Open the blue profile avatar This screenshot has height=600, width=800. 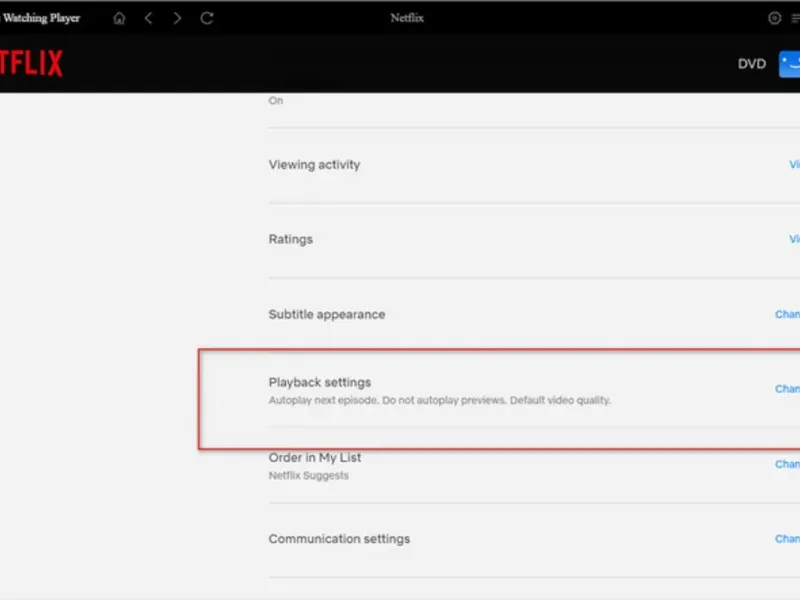(x=789, y=64)
